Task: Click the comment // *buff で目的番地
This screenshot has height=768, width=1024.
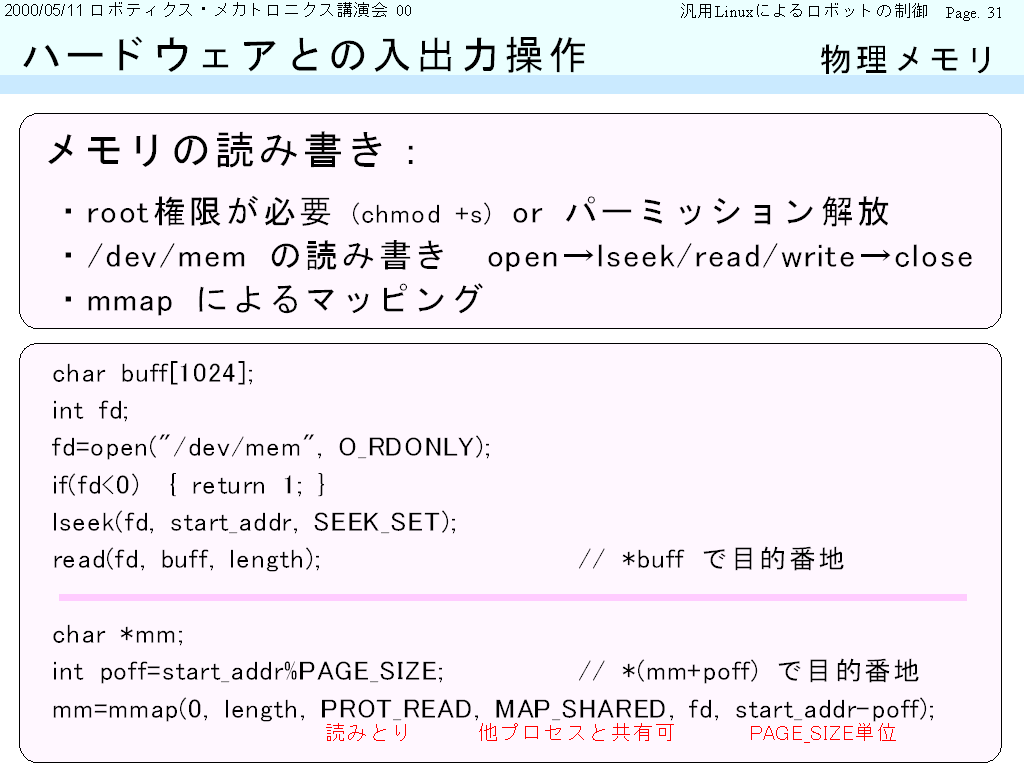Action: (x=711, y=559)
